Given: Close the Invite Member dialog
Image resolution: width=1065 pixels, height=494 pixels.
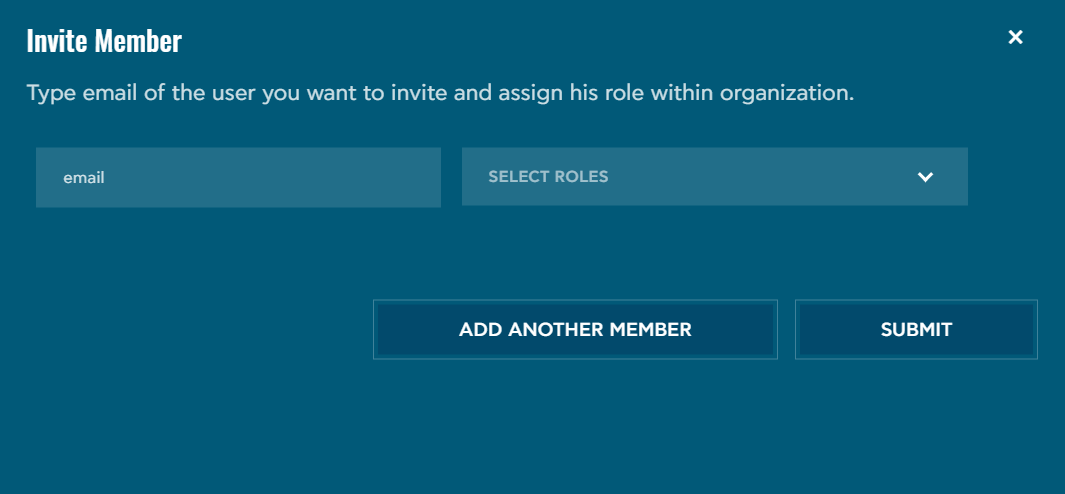Looking at the screenshot, I should point(1016,38).
